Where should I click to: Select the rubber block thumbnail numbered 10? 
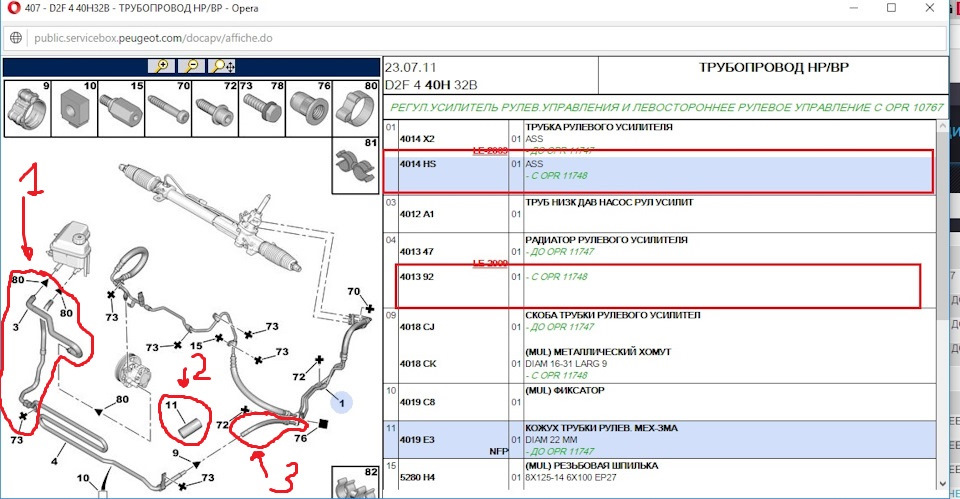tap(75, 110)
